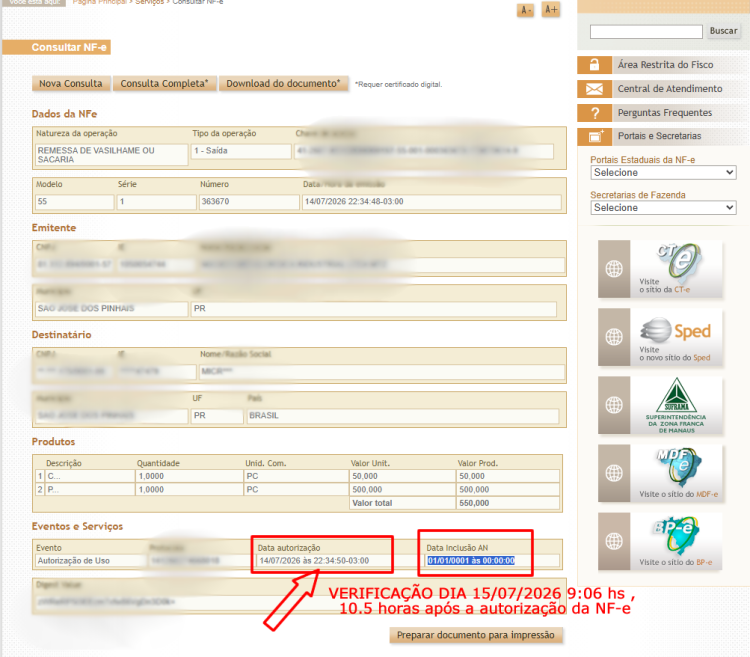750x657 pixels.
Task: Click globe icon beside CT-e banner
Action: click(x=614, y=269)
